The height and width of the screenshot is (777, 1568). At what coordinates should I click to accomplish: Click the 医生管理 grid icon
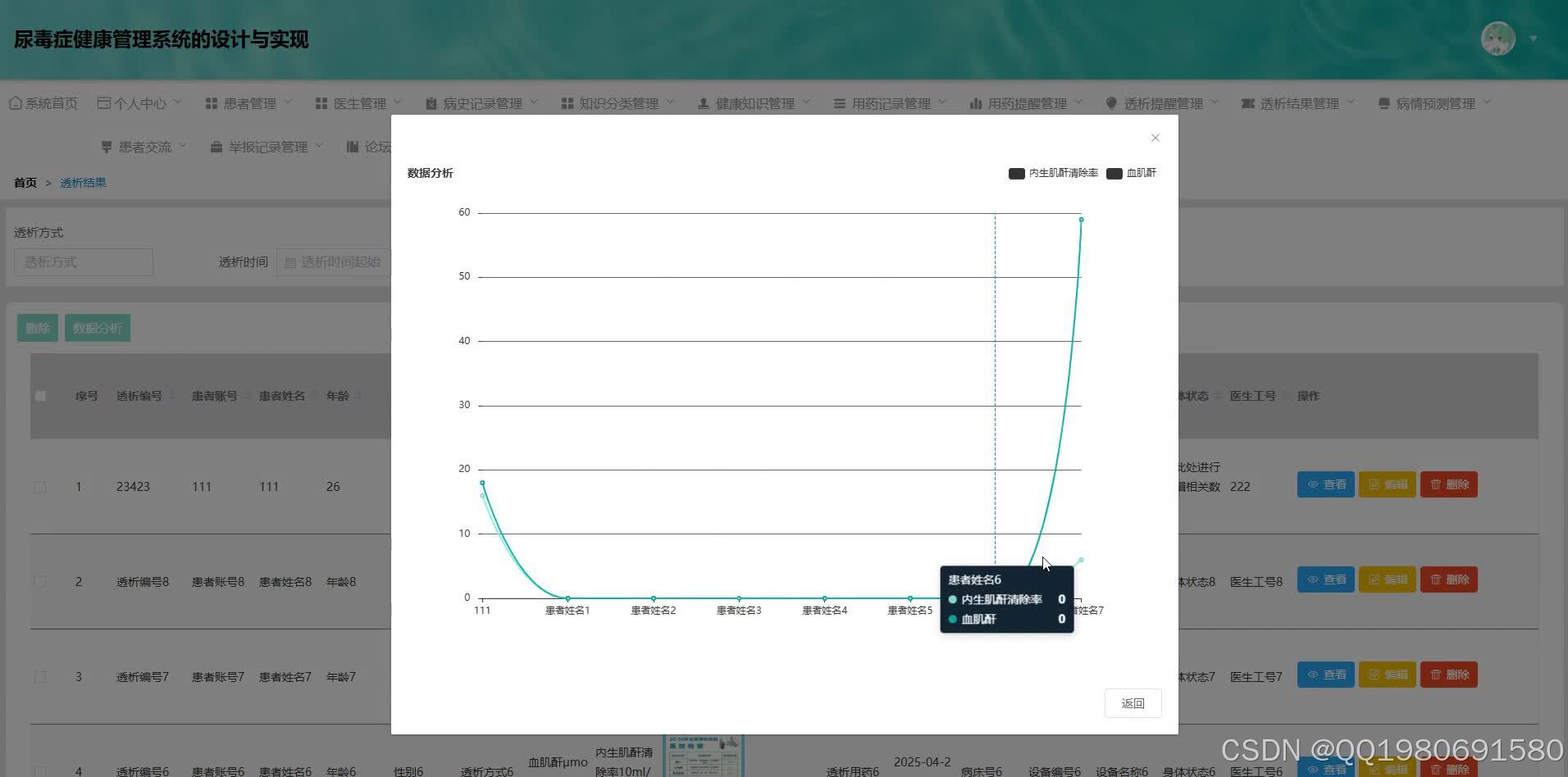coord(321,103)
